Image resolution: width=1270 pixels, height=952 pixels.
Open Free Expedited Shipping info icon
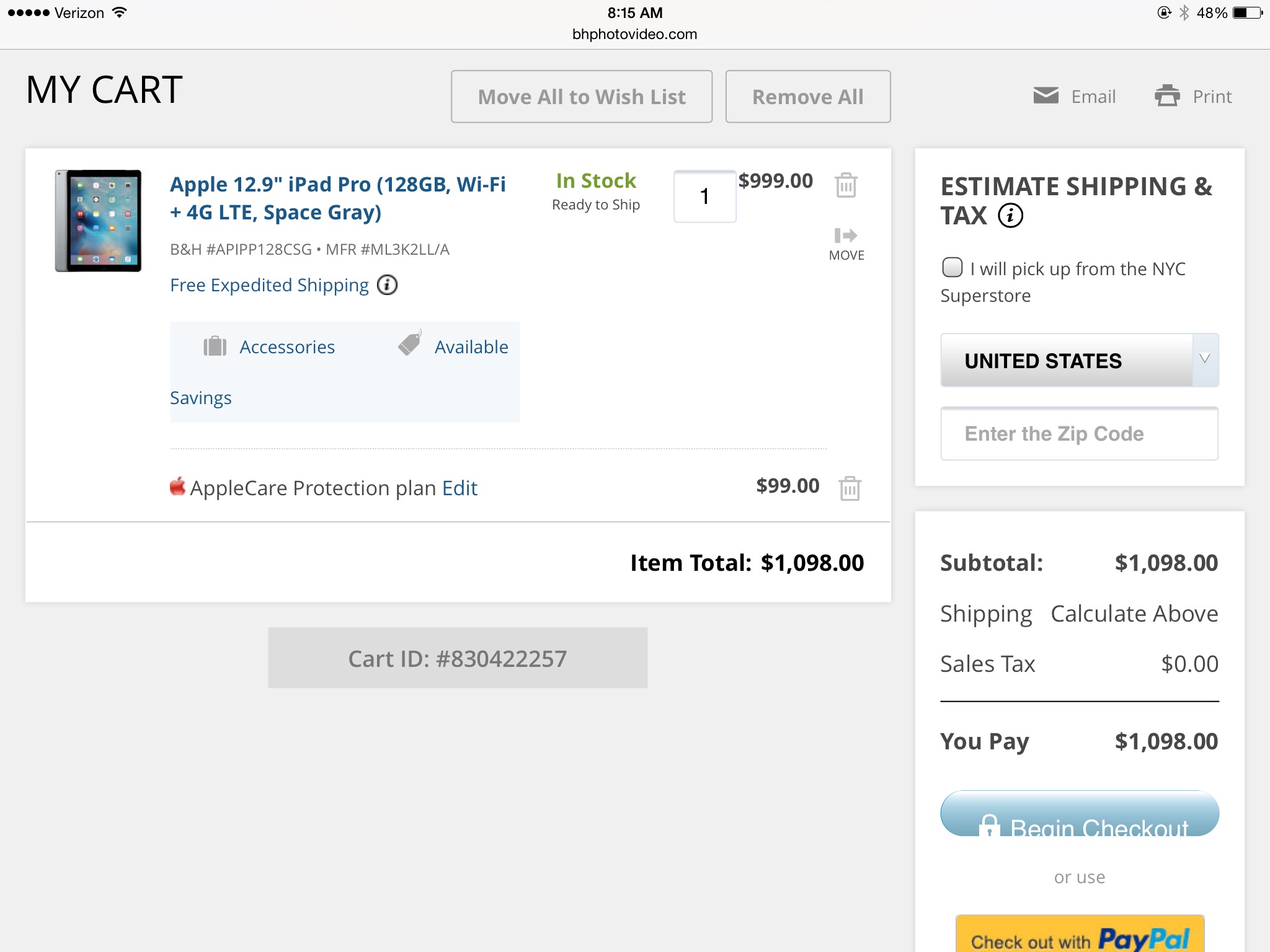click(388, 285)
